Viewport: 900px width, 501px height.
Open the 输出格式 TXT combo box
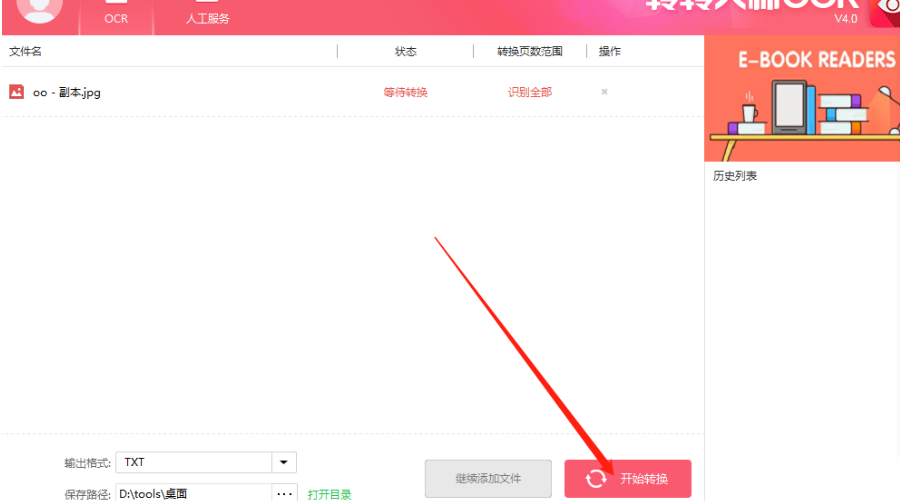[x=205, y=463]
